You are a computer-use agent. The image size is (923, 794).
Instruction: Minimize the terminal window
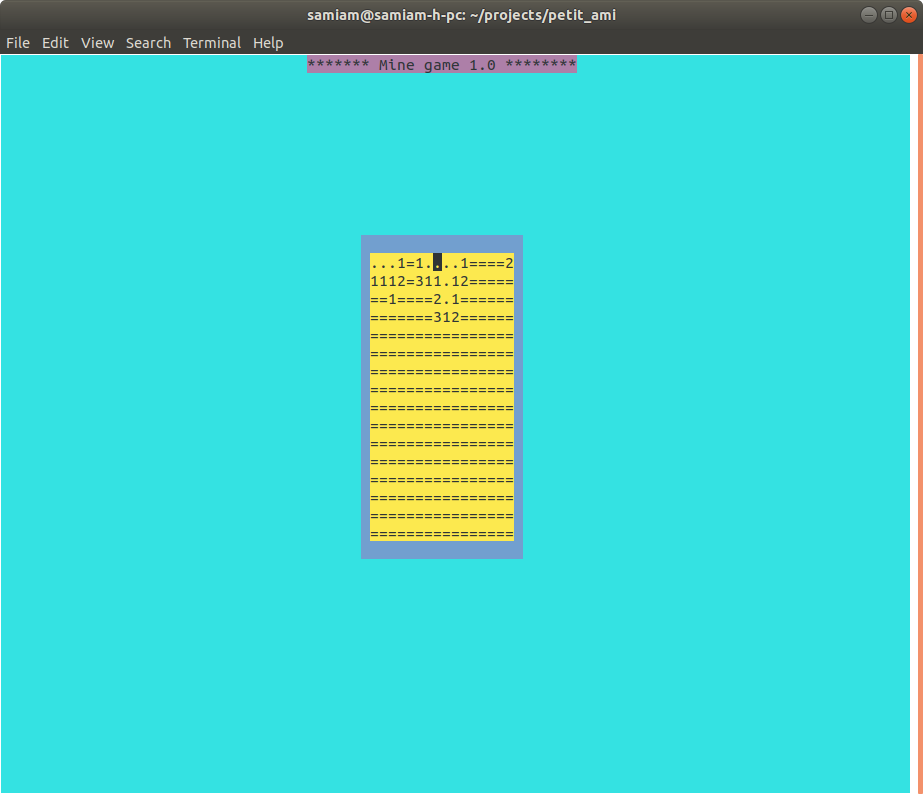click(869, 15)
